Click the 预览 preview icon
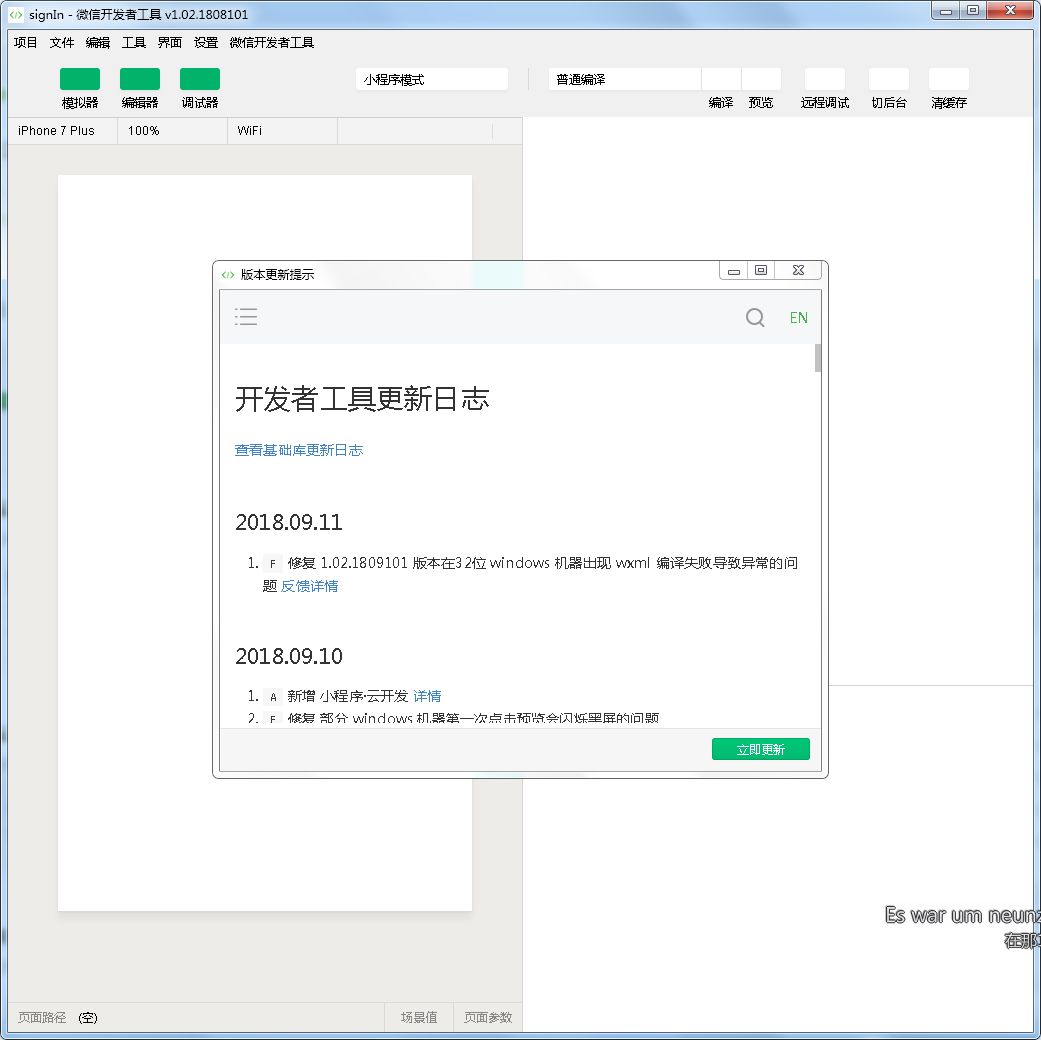 (761, 79)
